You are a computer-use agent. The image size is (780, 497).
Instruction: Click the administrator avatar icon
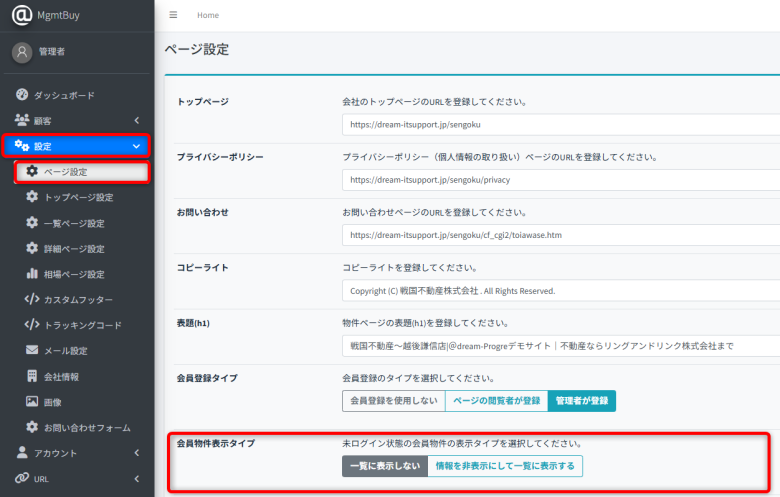click(x=22, y=52)
